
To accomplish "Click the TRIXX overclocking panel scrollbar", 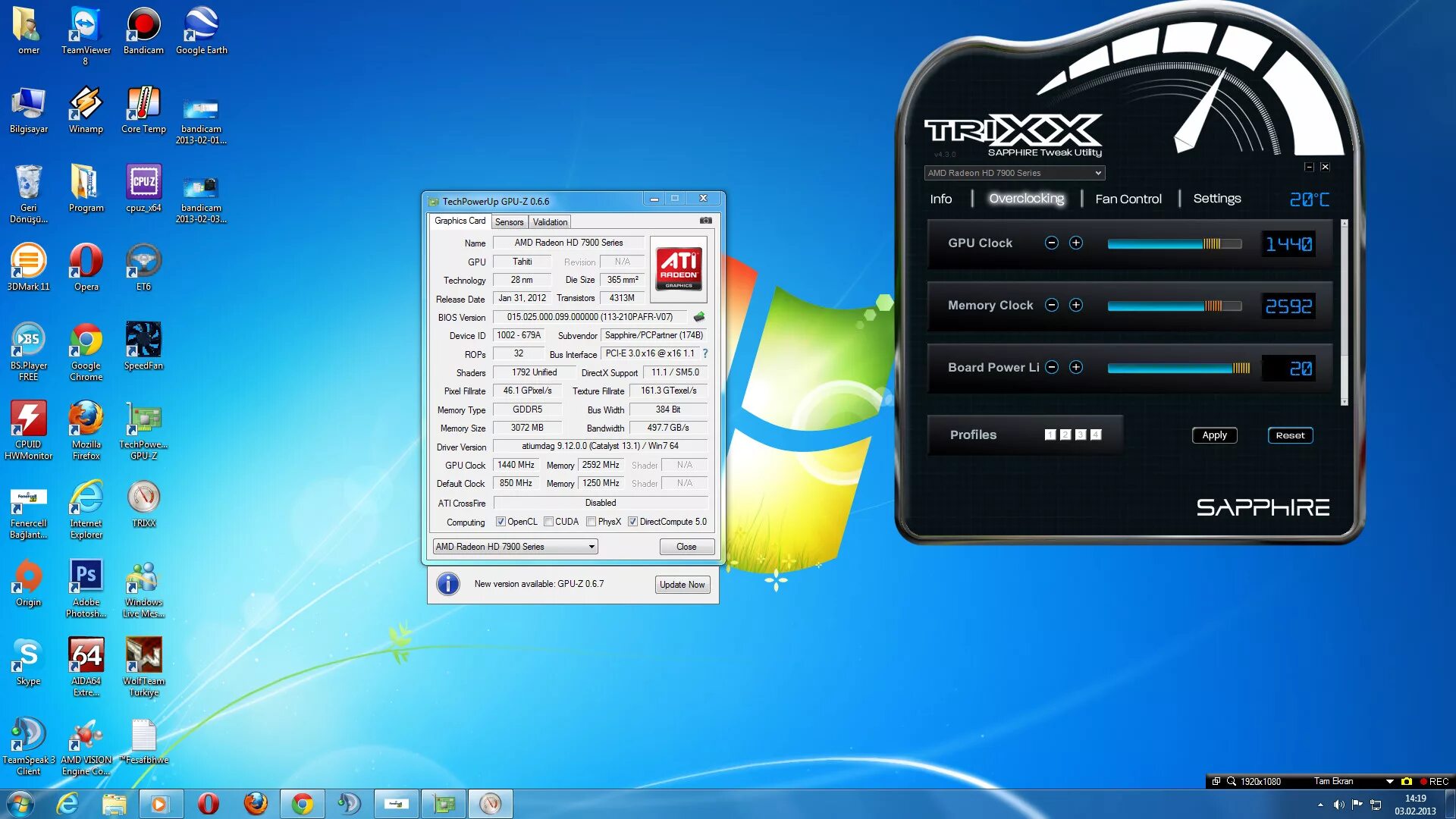I will (1344, 312).
